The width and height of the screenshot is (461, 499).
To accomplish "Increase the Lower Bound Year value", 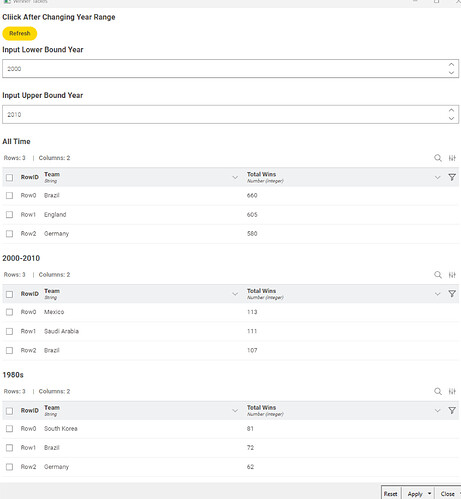I will (x=451, y=64).
